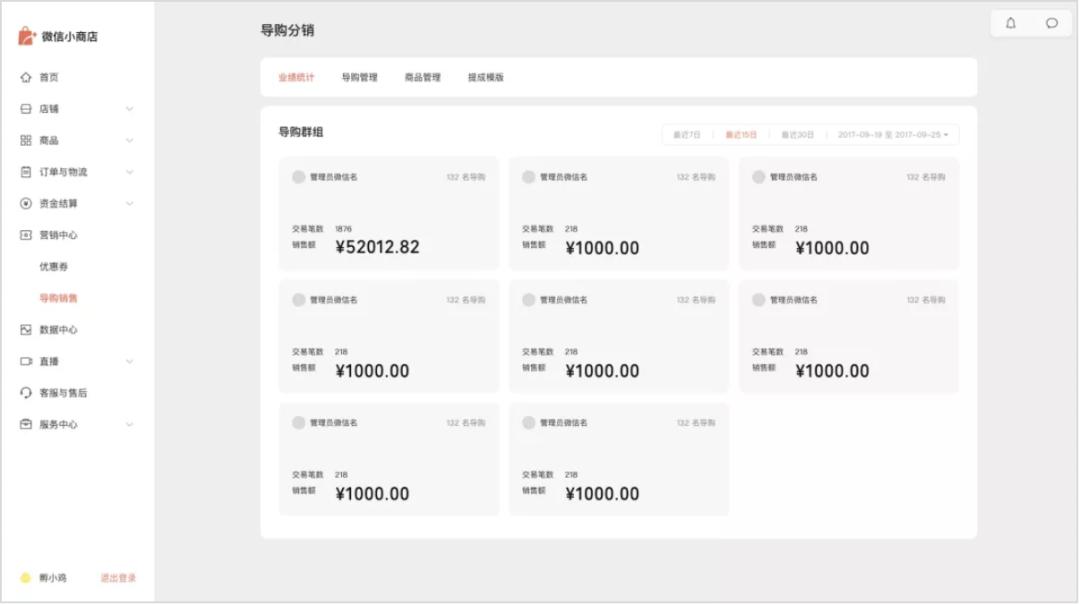Open the guide group card showing ¥52012.82

(x=388, y=213)
